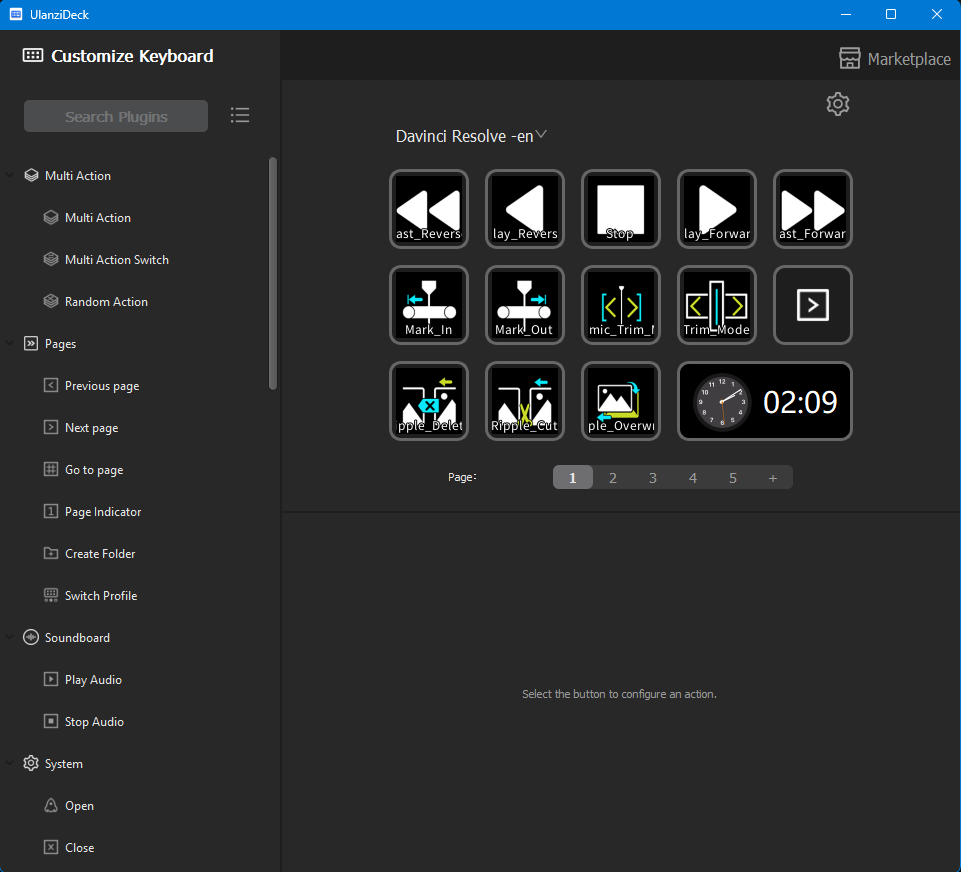
Task: Click the Search Plugins field
Action: click(116, 116)
